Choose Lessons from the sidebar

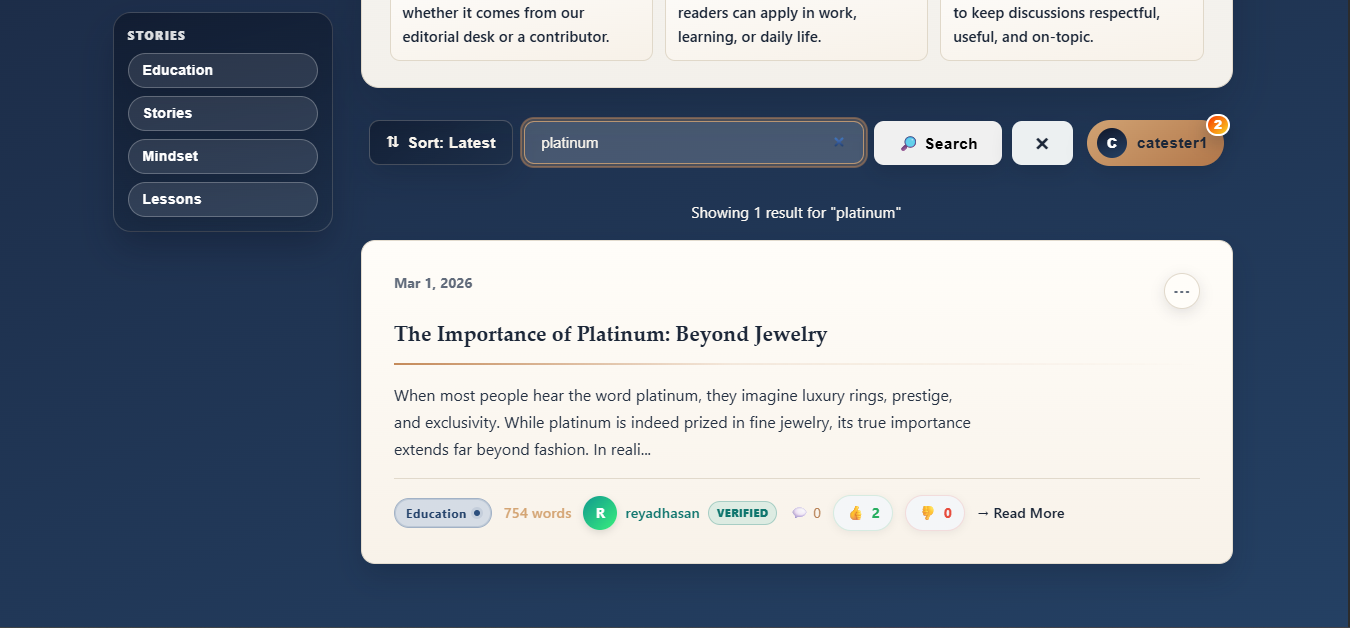pos(222,199)
